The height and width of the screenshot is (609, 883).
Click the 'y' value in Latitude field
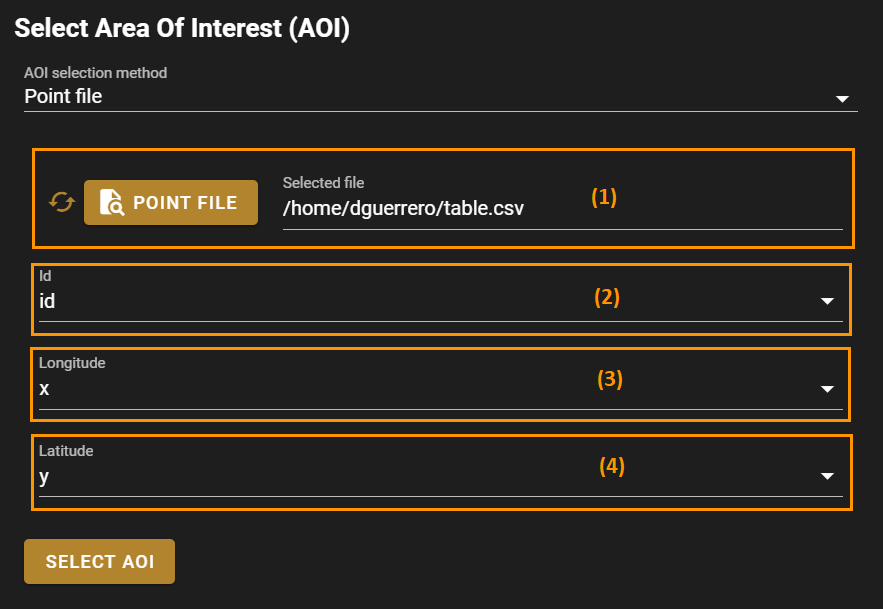pyautogui.click(x=44, y=477)
